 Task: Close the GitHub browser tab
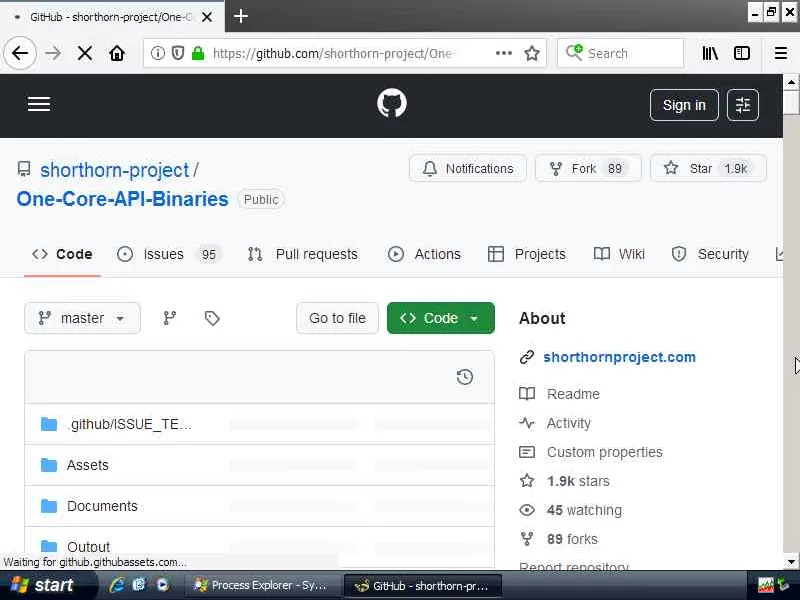(x=207, y=17)
